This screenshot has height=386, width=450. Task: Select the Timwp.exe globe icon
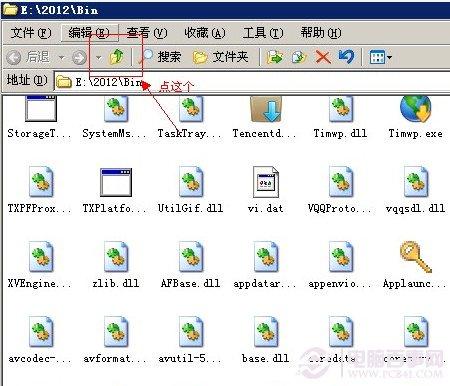pyautogui.click(x=416, y=108)
